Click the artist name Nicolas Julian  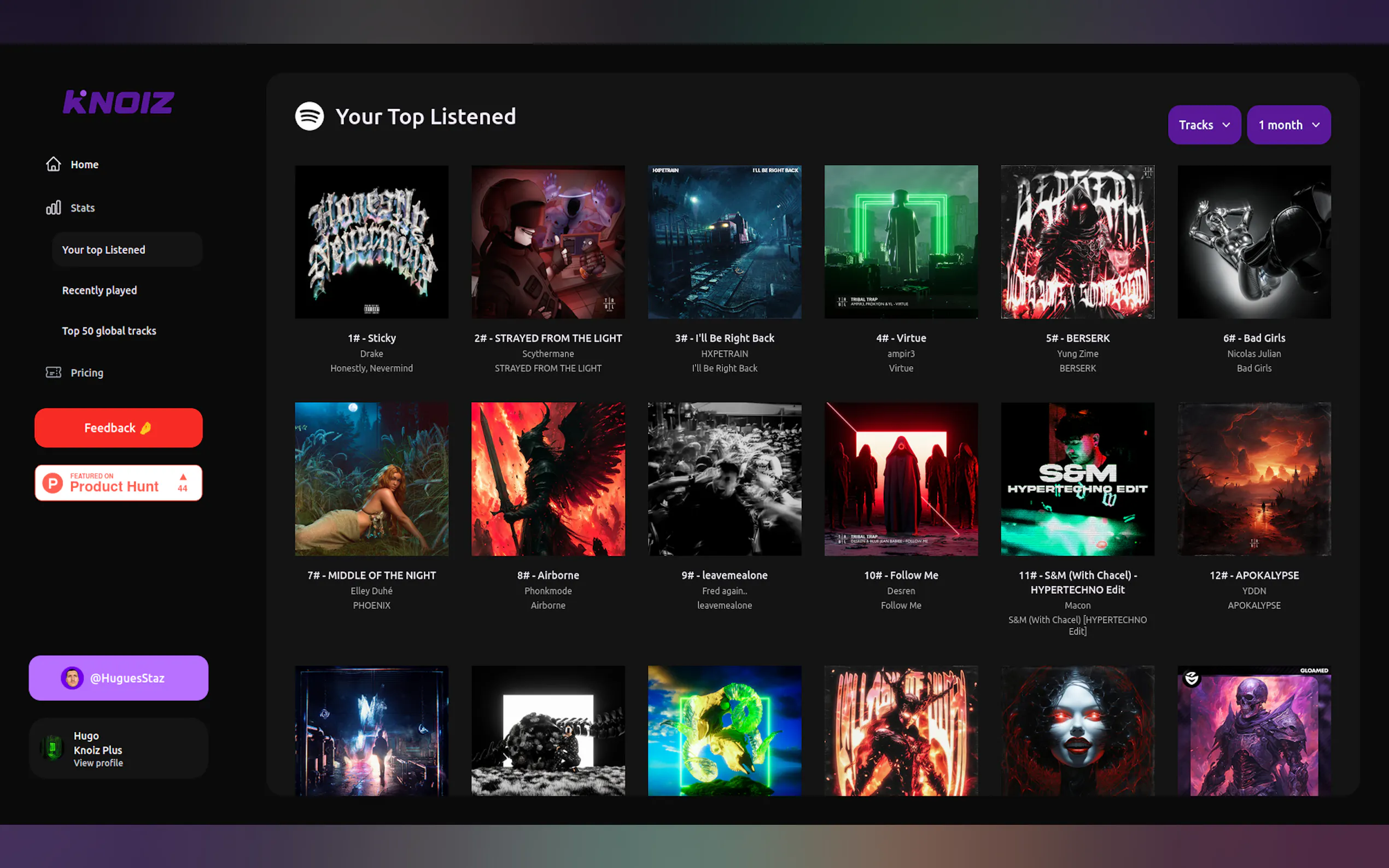tap(1254, 354)
